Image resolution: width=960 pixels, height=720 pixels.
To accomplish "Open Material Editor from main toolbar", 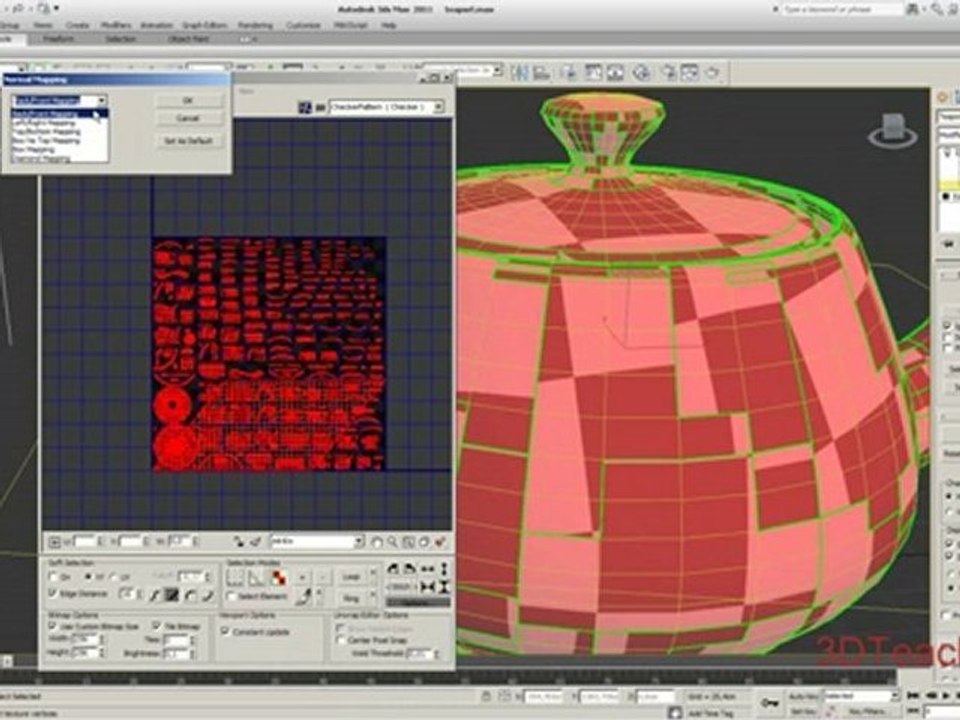I will click(641, 73).
